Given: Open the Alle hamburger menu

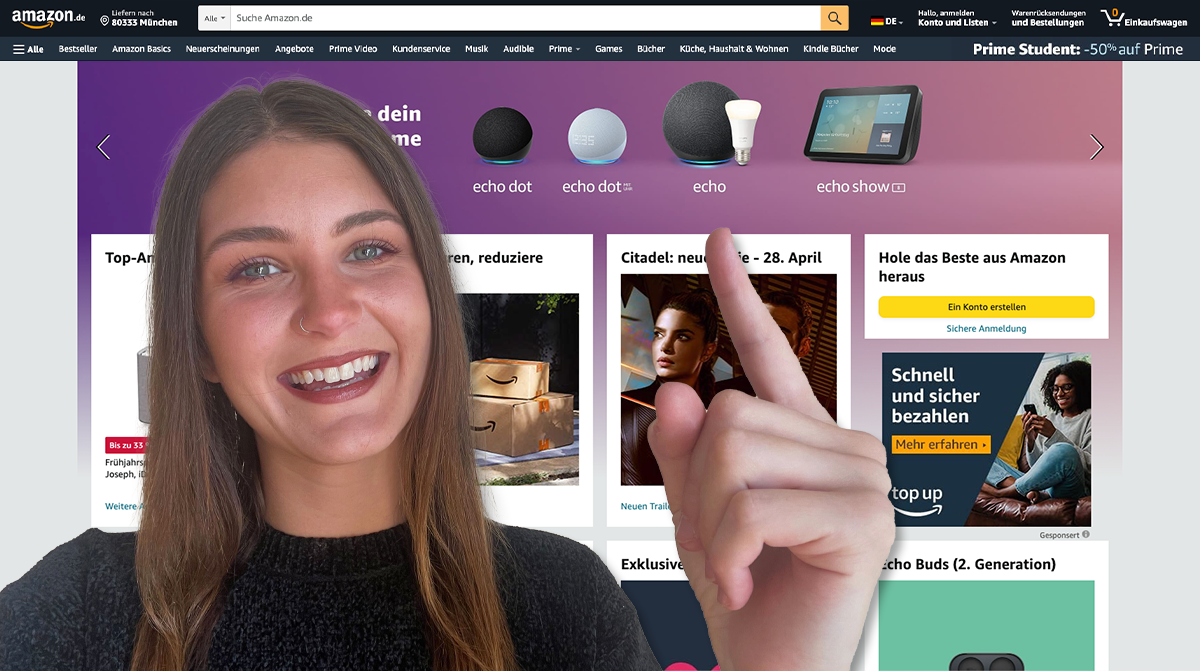Looking at the screenshot, I should click(28, 49).
